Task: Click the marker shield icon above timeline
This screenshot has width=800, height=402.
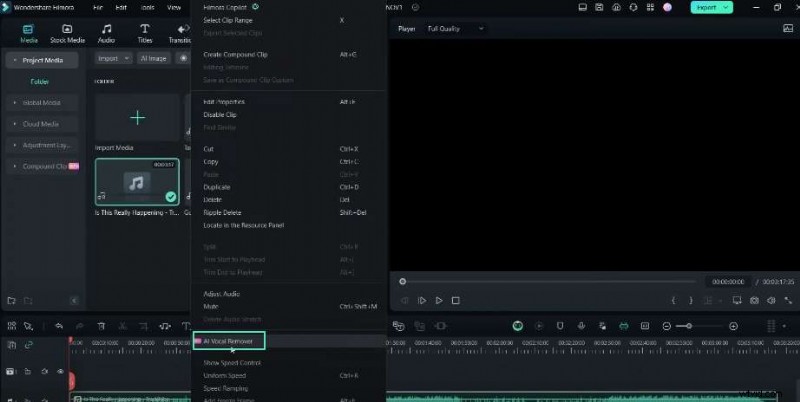Action: tap(560, 326)
